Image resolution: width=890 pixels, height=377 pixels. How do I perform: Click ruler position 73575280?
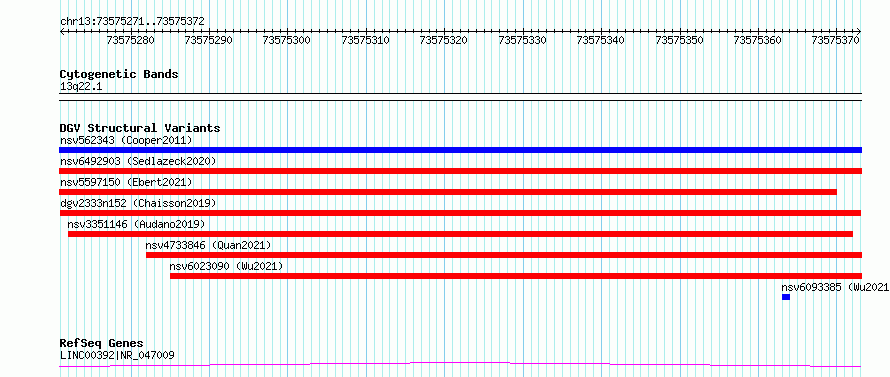131,40
